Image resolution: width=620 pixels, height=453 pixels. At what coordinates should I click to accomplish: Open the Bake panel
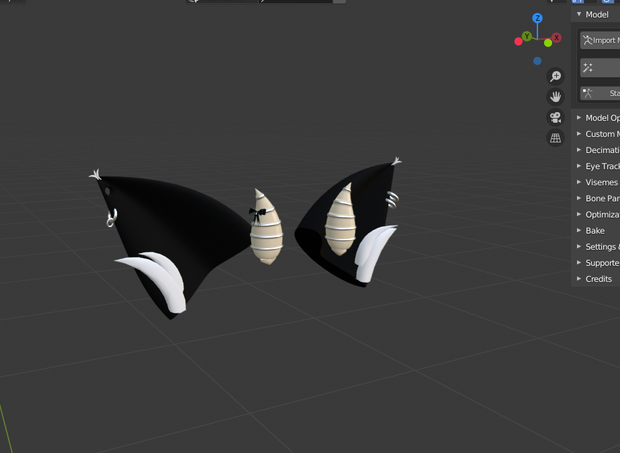pos(595,231)
